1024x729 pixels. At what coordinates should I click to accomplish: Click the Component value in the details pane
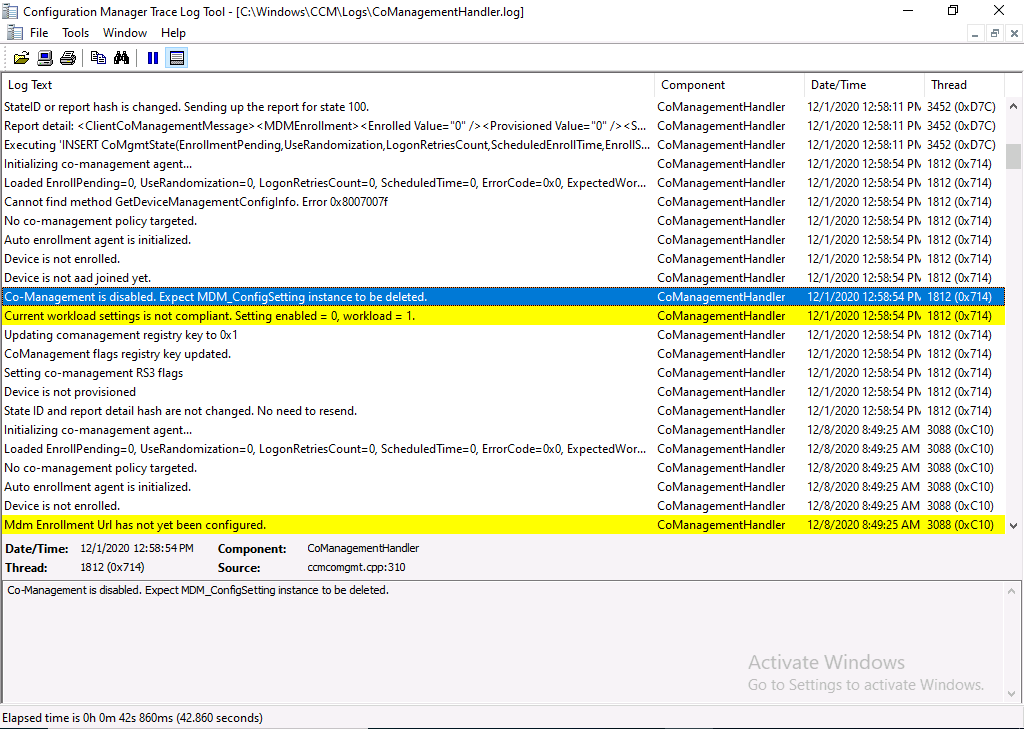[363, 549]
